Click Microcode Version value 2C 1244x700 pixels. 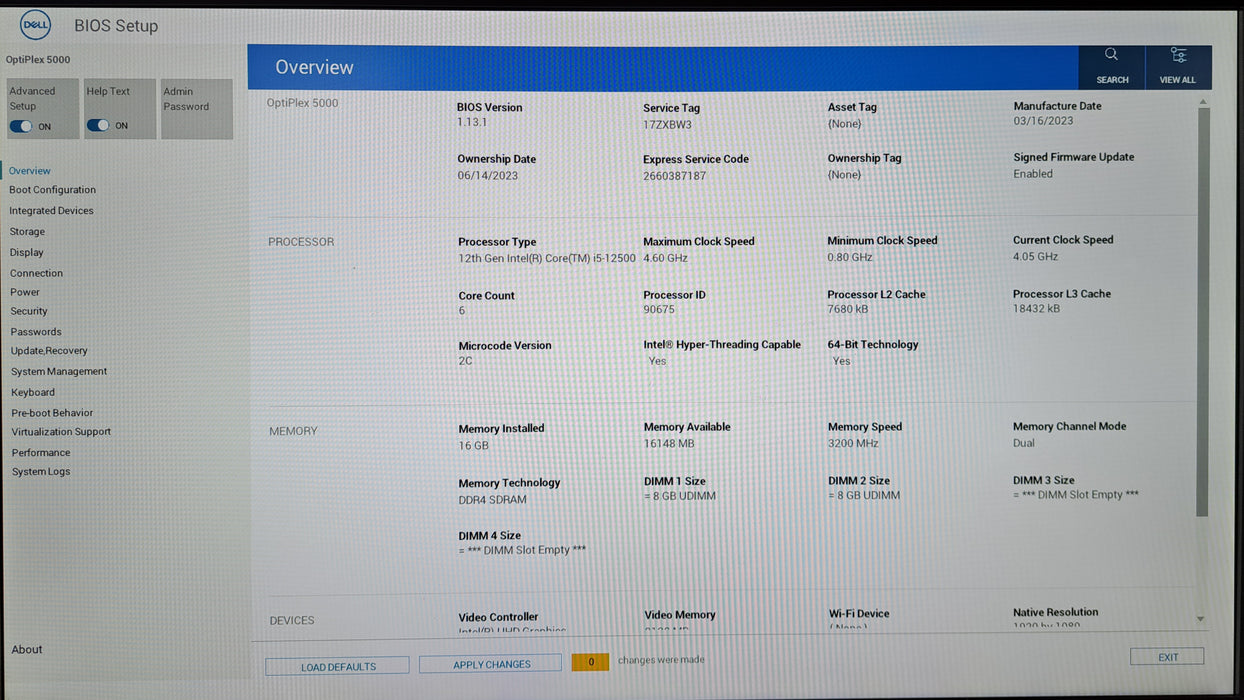(465, 361)
